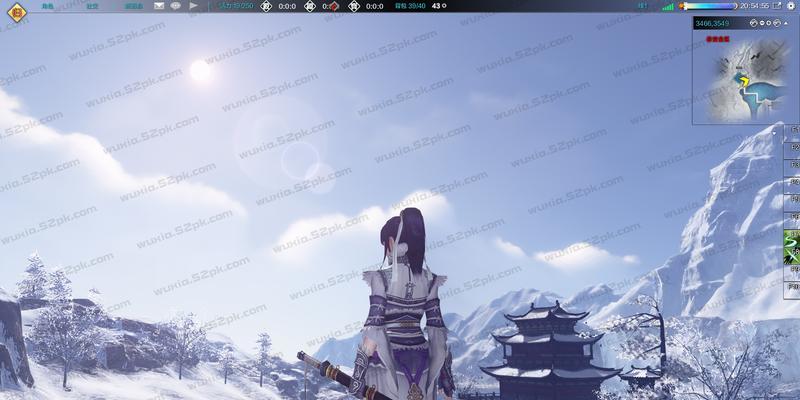Click the small text left of signal bars

643,6
